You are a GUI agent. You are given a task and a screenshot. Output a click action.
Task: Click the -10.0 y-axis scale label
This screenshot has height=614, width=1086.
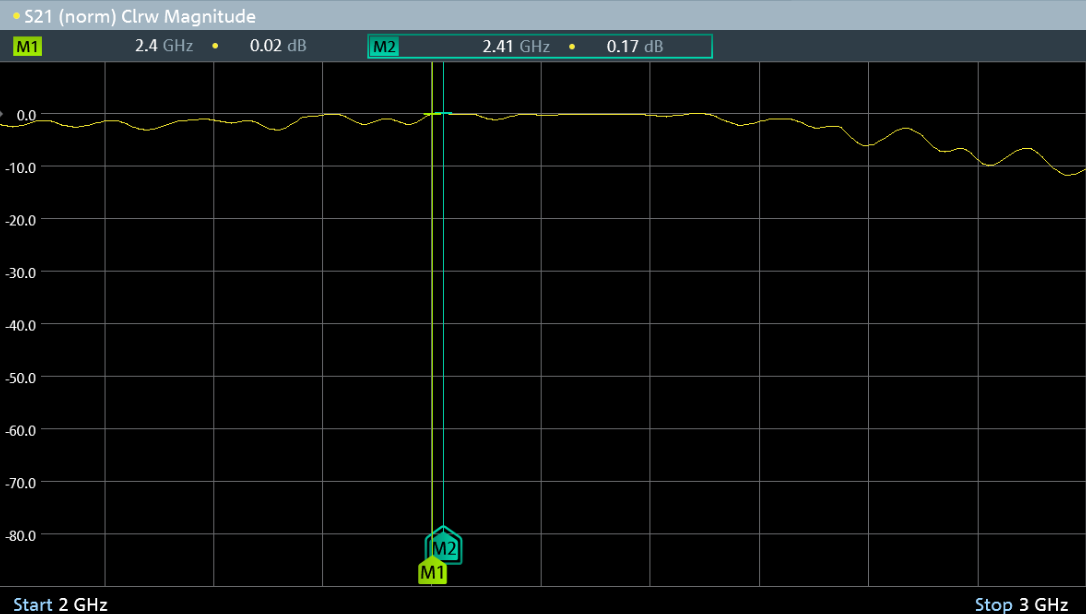tap(21, 167)
